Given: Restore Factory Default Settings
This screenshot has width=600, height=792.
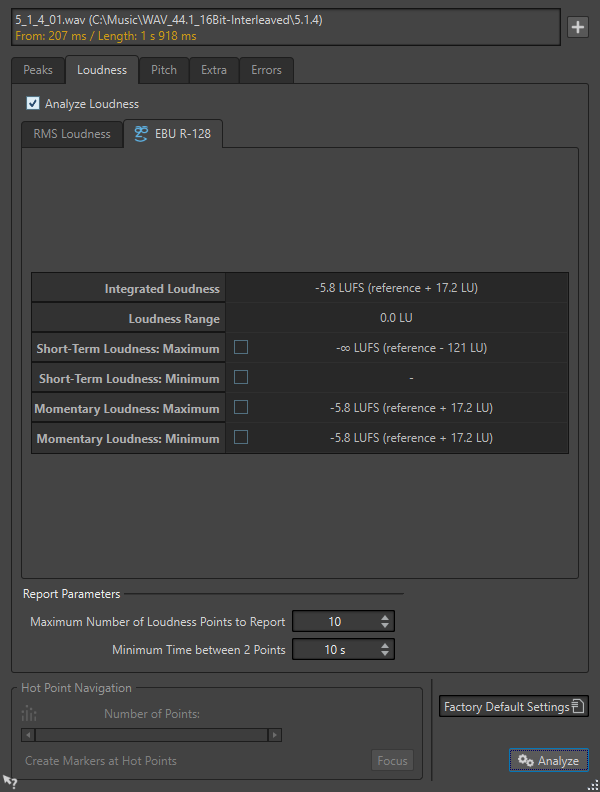Looking at the screenshot, I should [514, 707].
